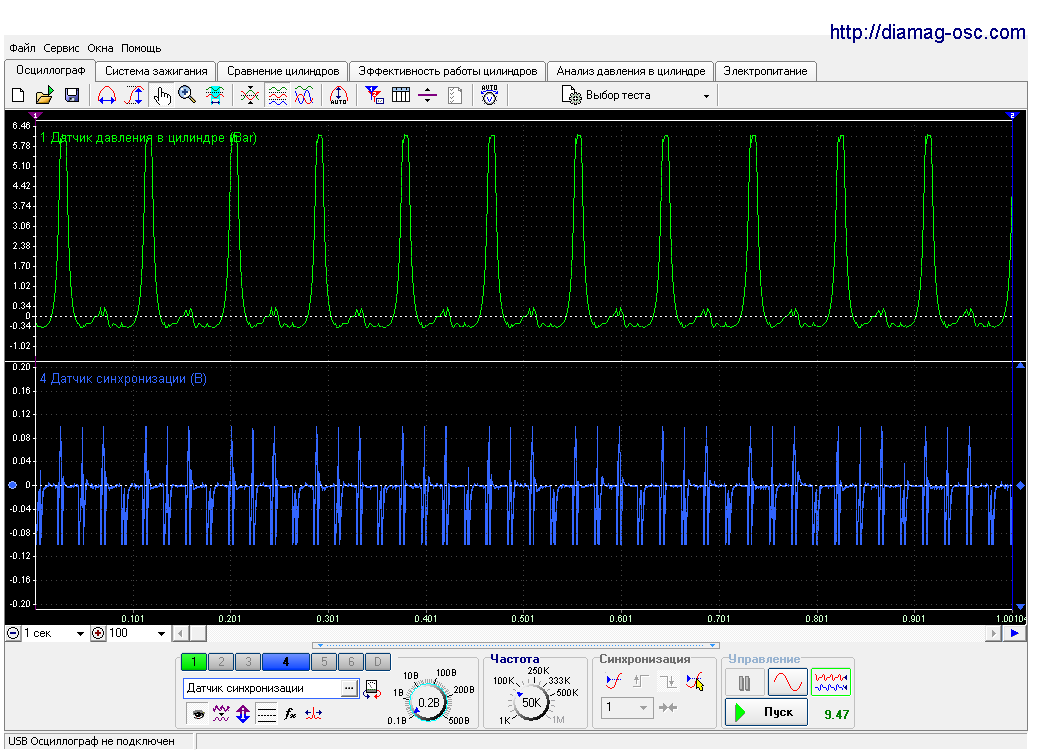Switch to the Электропитание tab
Viewport: 1040px width, 754px height.
[765, 71]
